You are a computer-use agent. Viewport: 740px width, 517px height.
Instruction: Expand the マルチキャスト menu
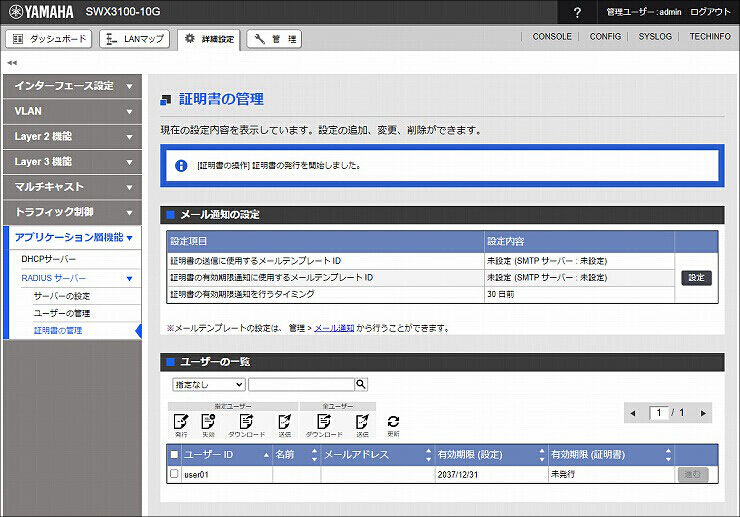pyautogui.click(x=72, y=187)
